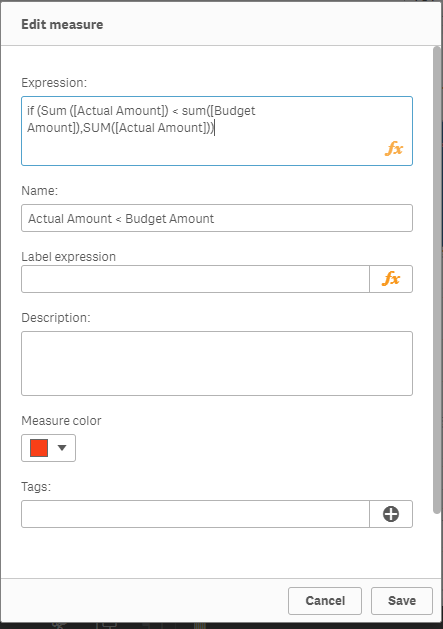
Task: Click the Expression: field label
Action: point(54,83)
